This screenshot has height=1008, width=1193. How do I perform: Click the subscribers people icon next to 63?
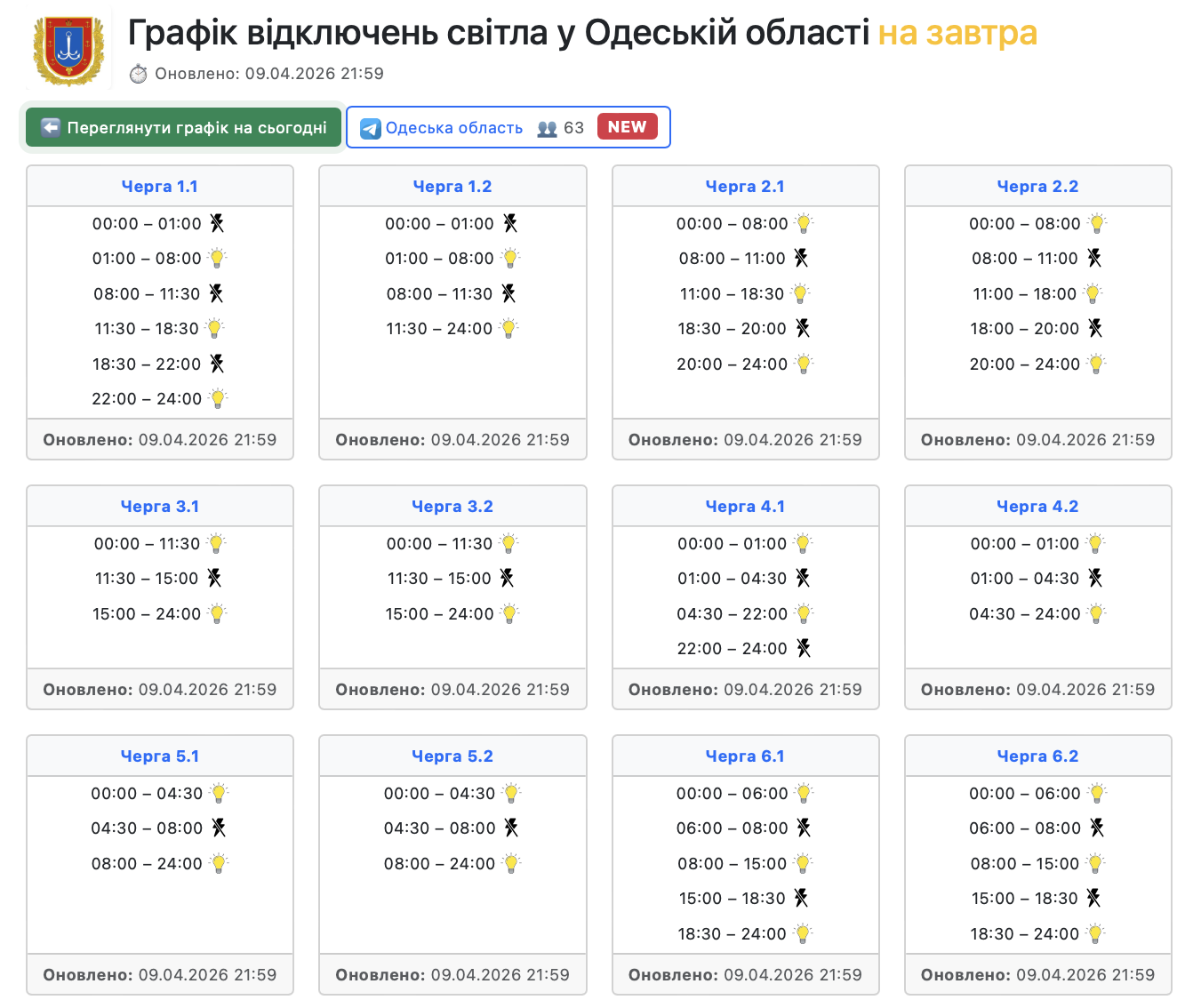click(x=548, y=129)
